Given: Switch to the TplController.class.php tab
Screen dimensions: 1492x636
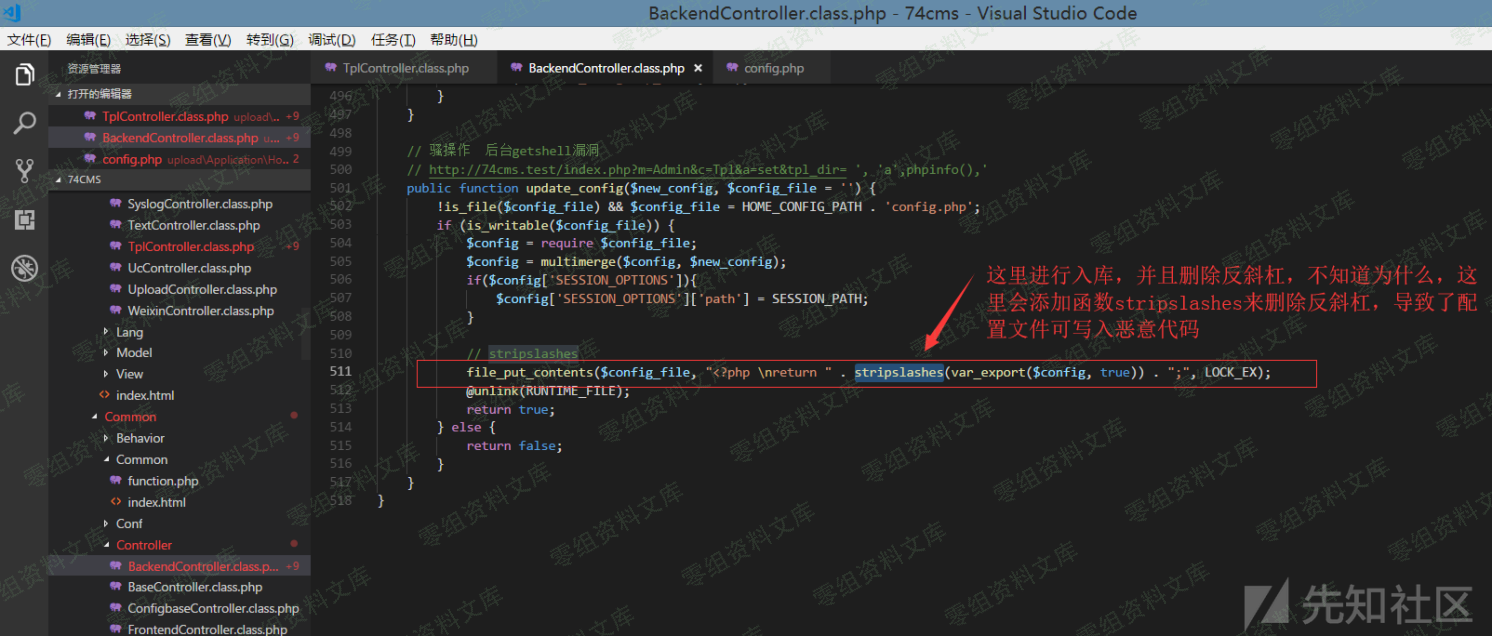Looking at the screenshot, I should coord(404,68).
